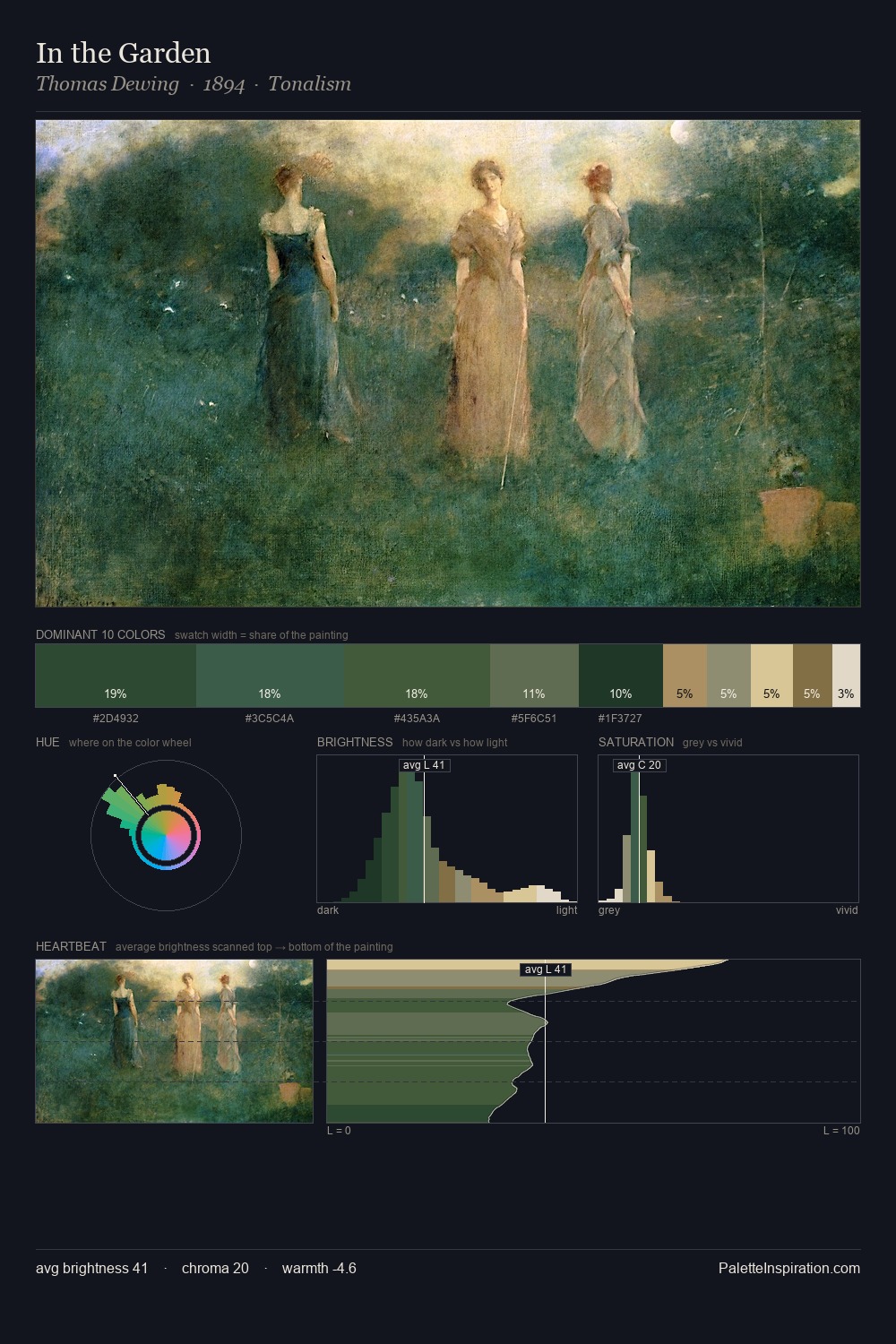The height and width of the screenshot is (1344, 896).
Task: Click the hex code #2D4932
Action: 116,719
